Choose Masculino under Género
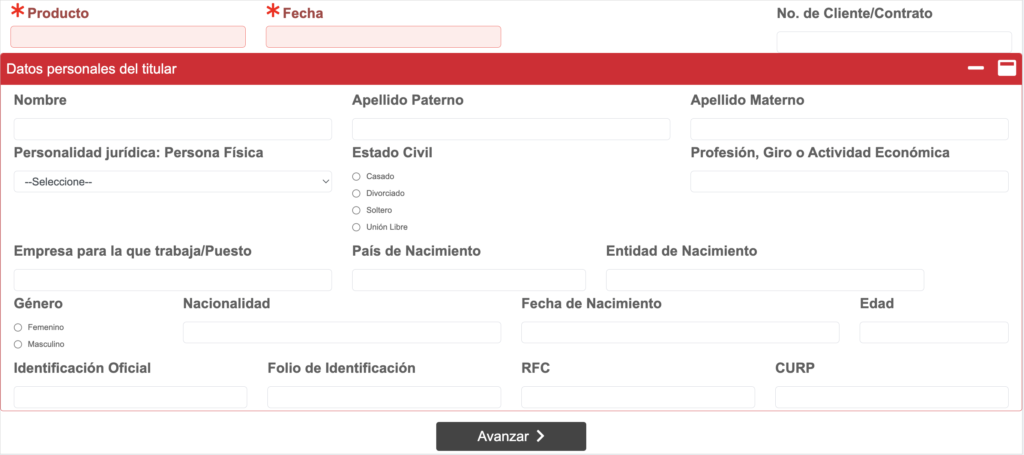 pos(18,344)
